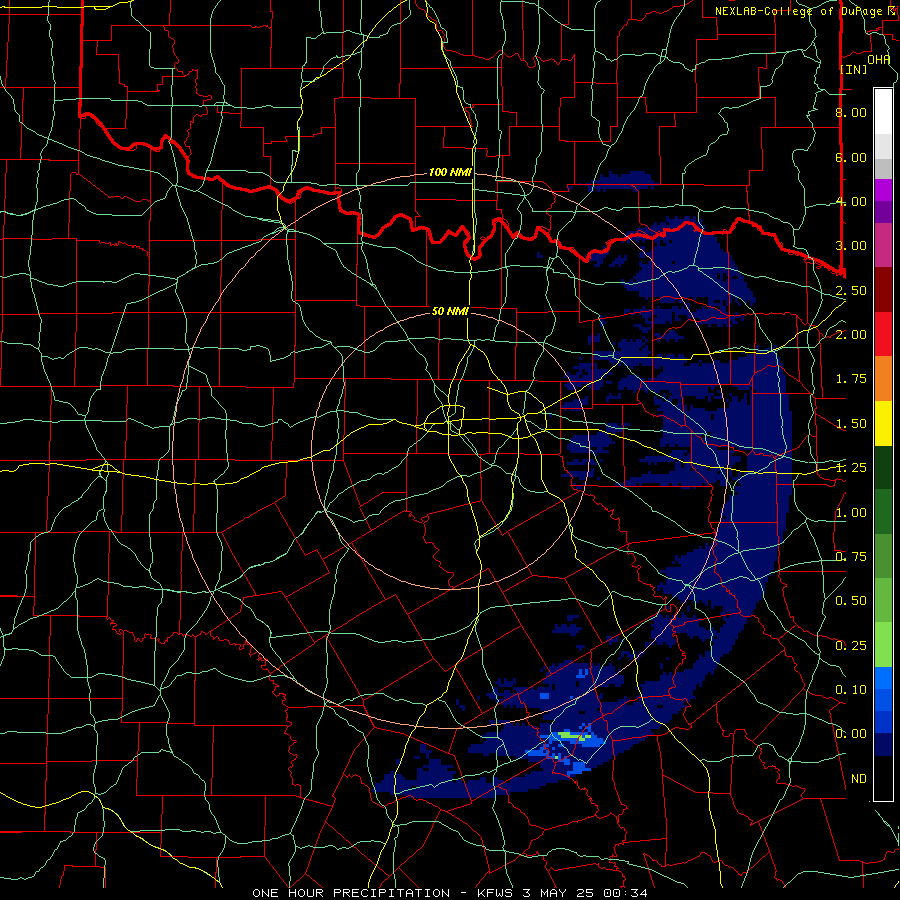
Task: Click the '0.10' legend value
Action: click(851, 690)
